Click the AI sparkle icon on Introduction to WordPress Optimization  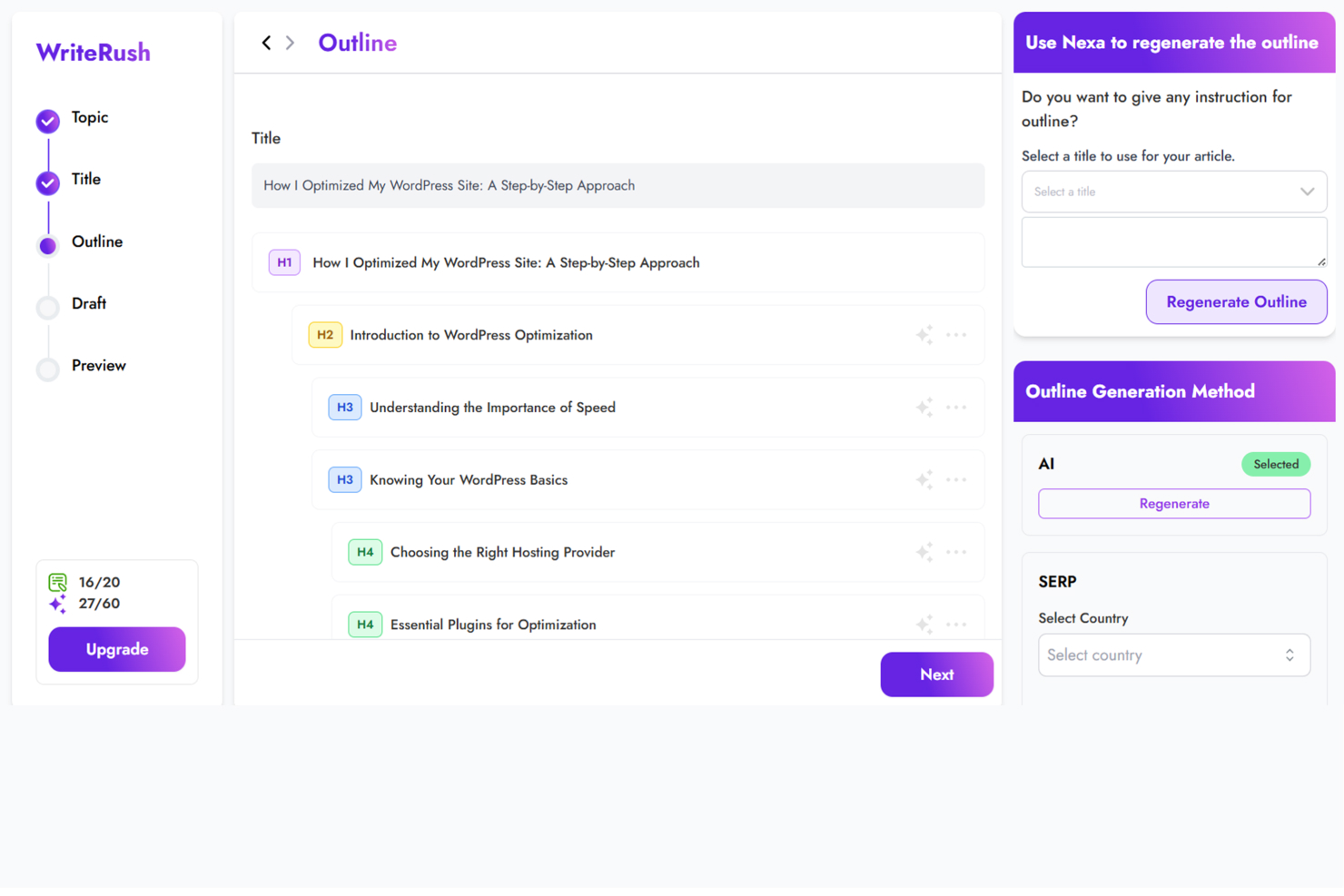[x=924, y=335]
